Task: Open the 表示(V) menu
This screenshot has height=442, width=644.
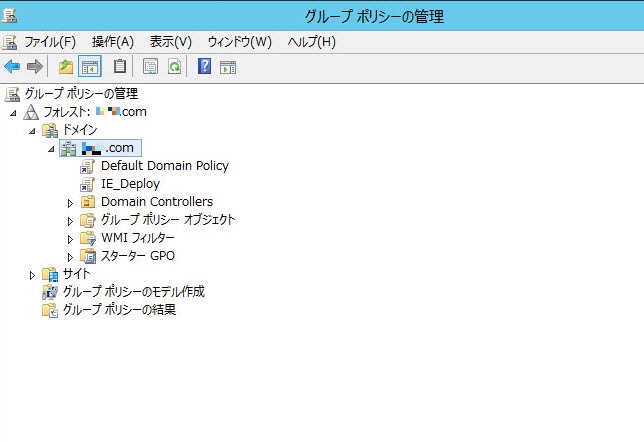Action: pyautogui.click(x=170, y=42)
